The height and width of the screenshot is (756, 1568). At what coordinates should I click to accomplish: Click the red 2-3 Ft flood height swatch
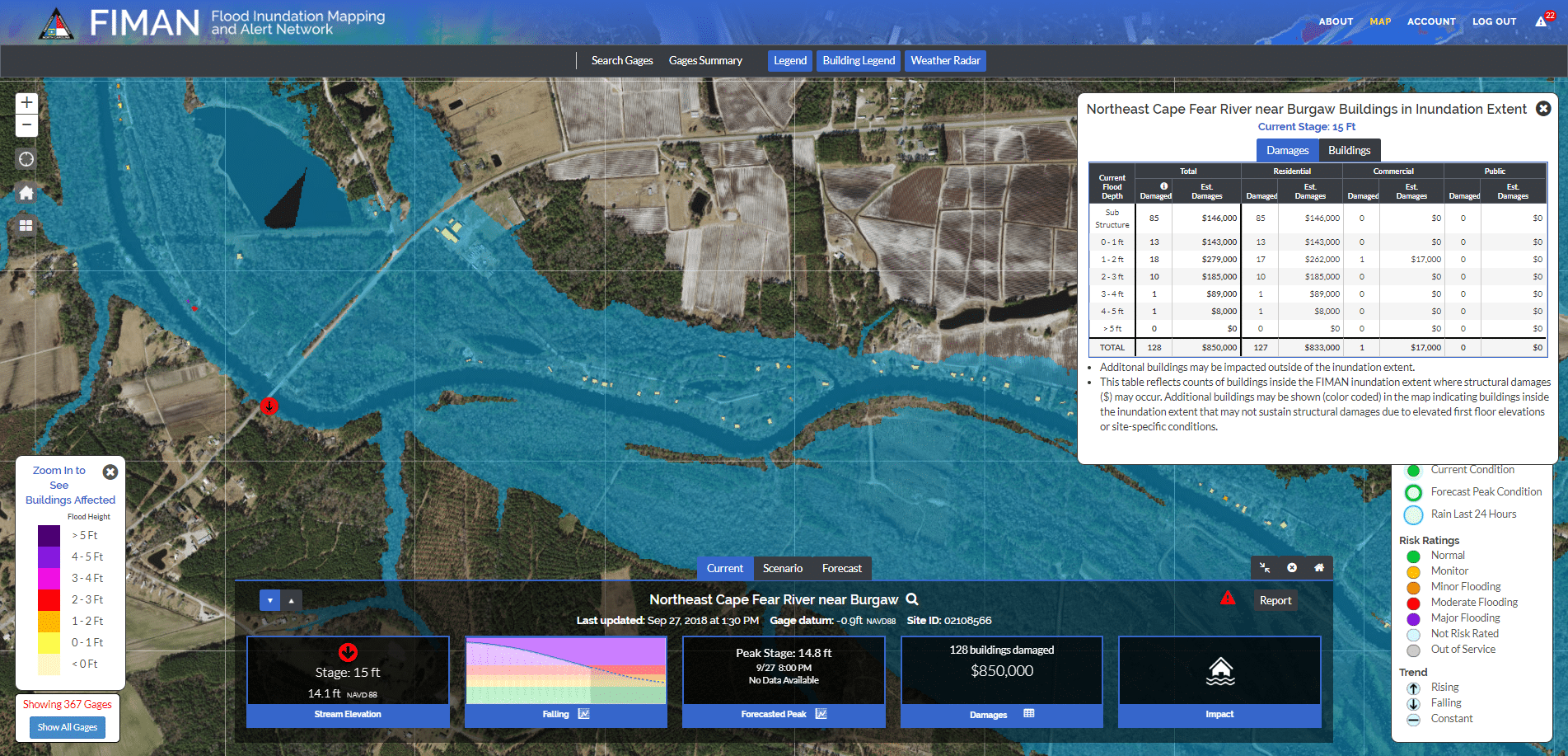click(49, 599)
